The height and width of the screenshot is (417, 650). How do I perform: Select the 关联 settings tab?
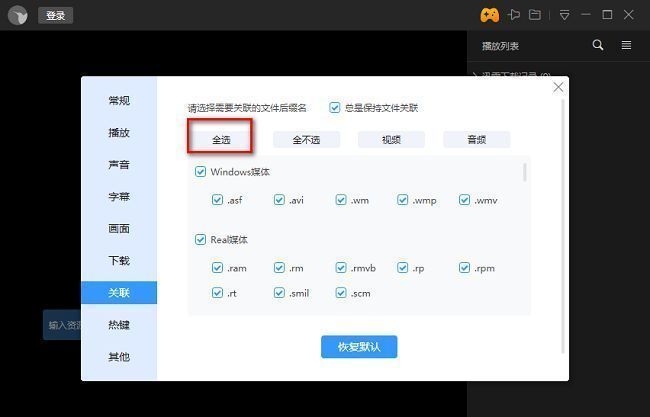(x=119, y=293)
